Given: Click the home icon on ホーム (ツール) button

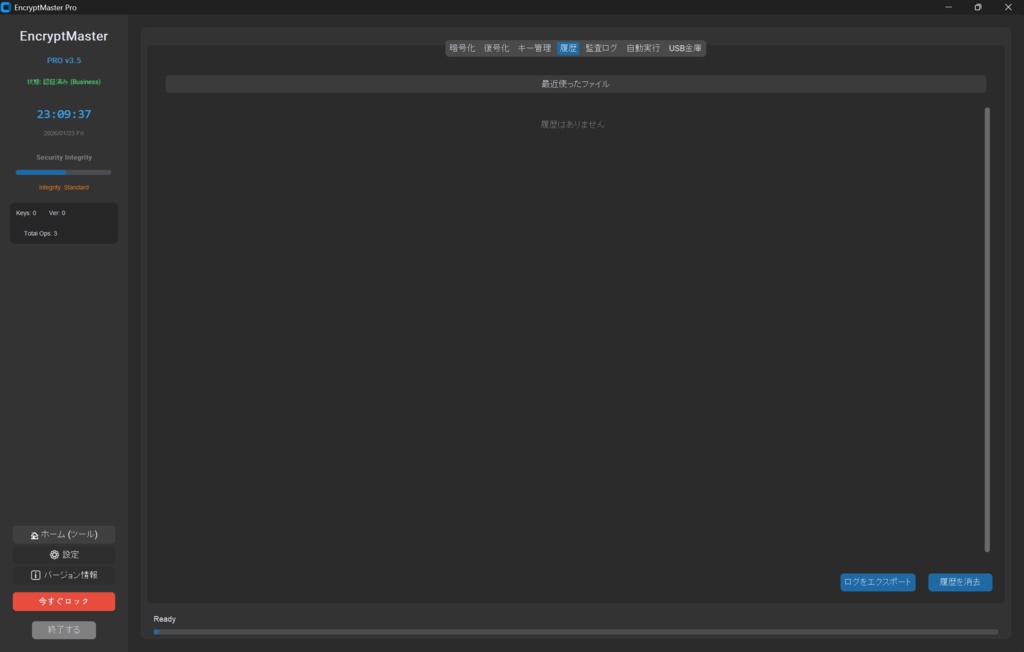Looking at the screenshot, I should [35, 535].
